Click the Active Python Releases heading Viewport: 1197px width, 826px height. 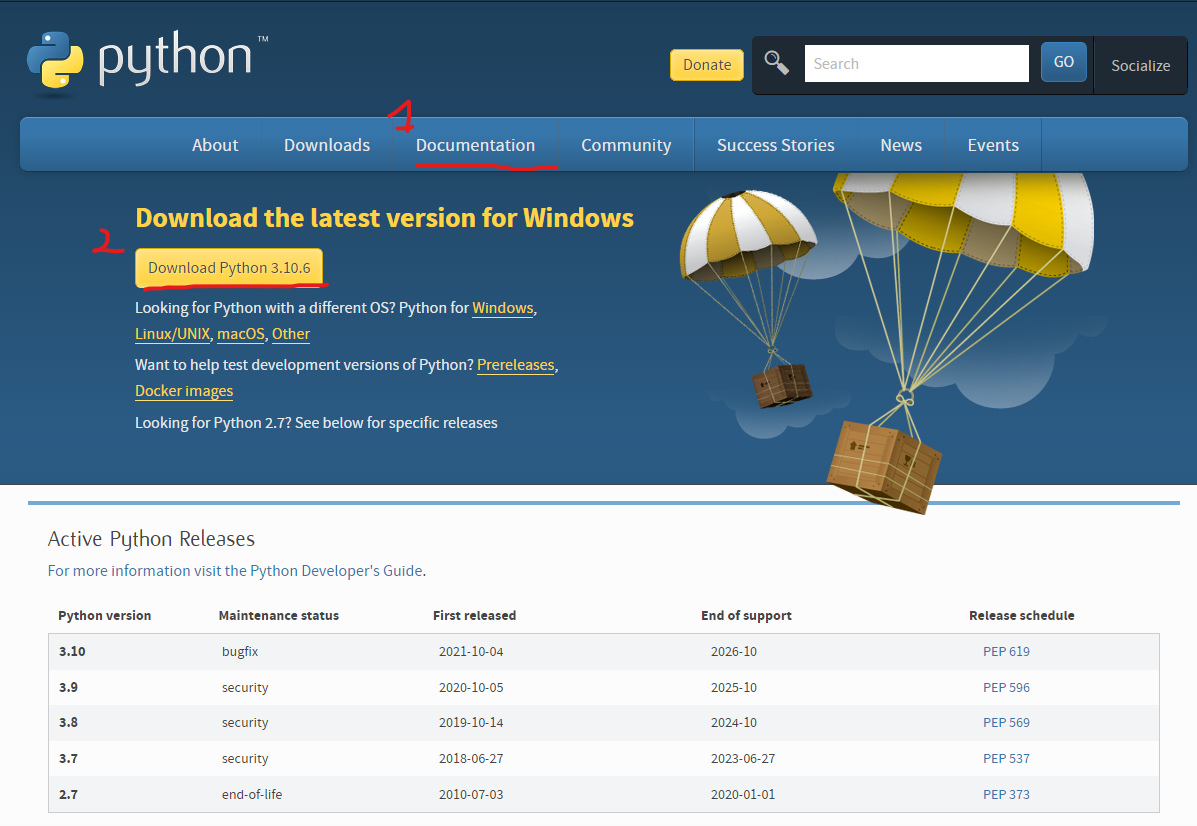(x=151, y=539)
